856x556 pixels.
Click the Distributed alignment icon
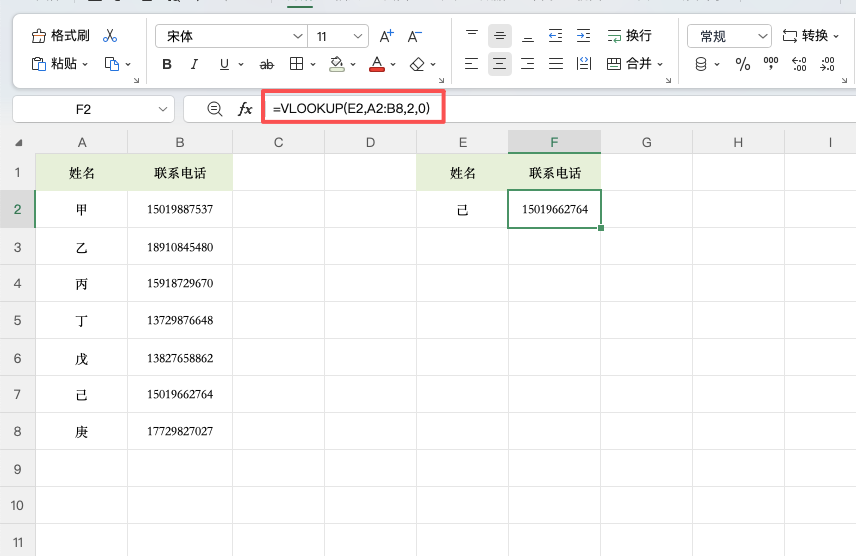584,64
